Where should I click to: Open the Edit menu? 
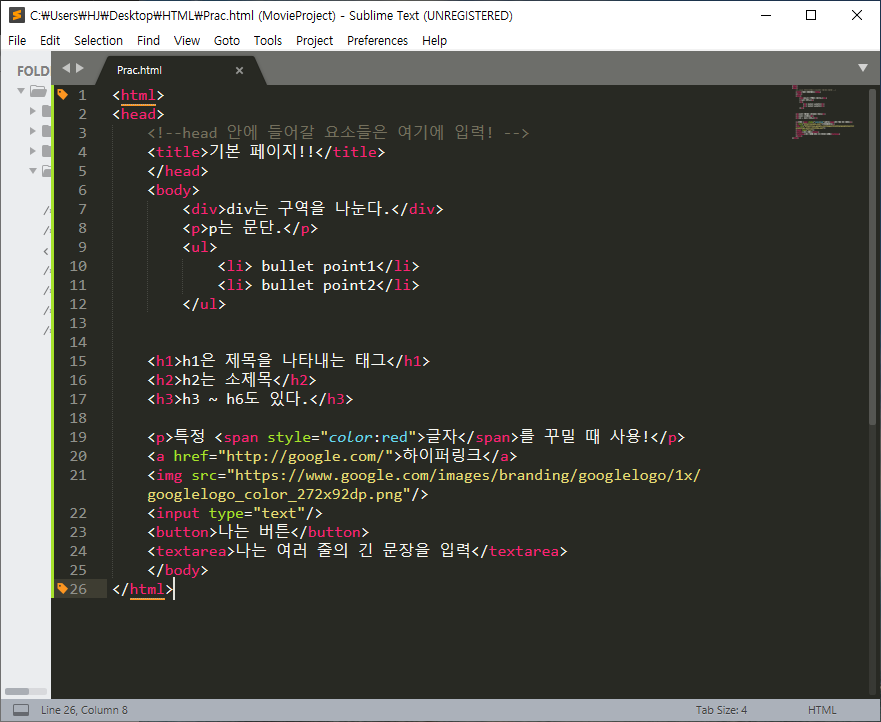point(50,40)
